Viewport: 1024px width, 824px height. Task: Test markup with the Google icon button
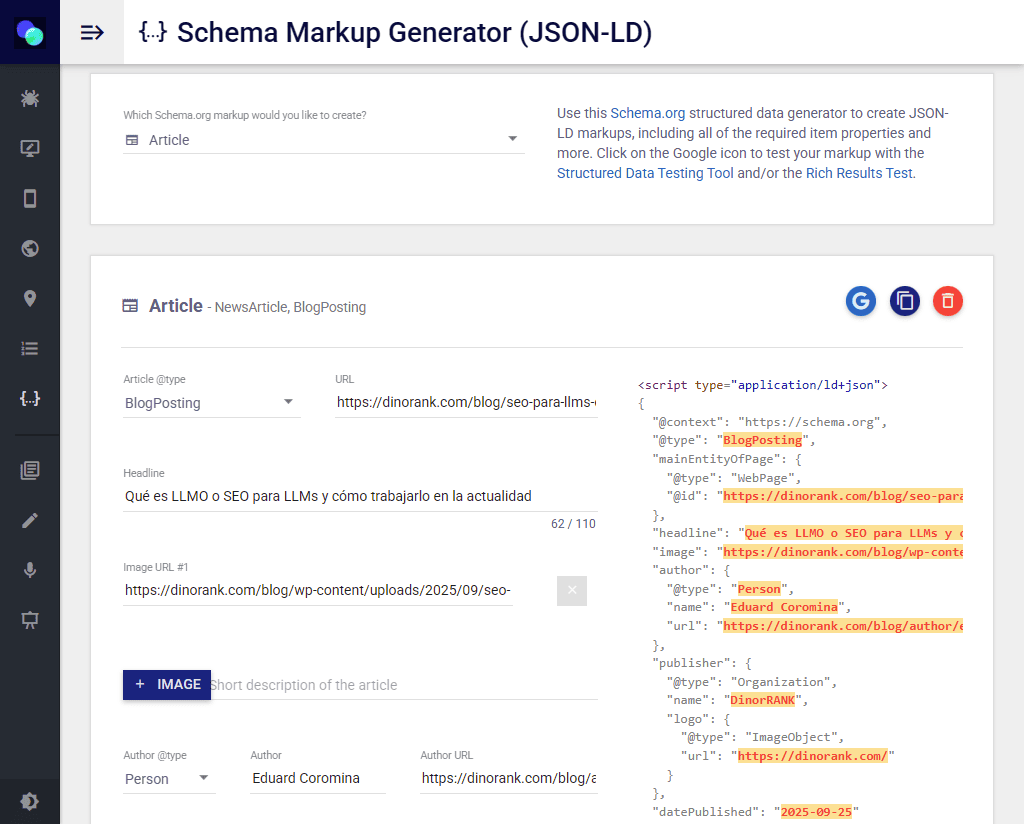click(x=860, y=301)
